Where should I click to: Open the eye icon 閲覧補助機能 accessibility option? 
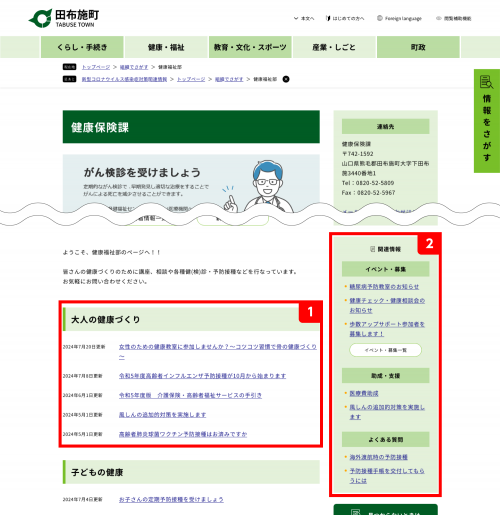pos(439,18)
